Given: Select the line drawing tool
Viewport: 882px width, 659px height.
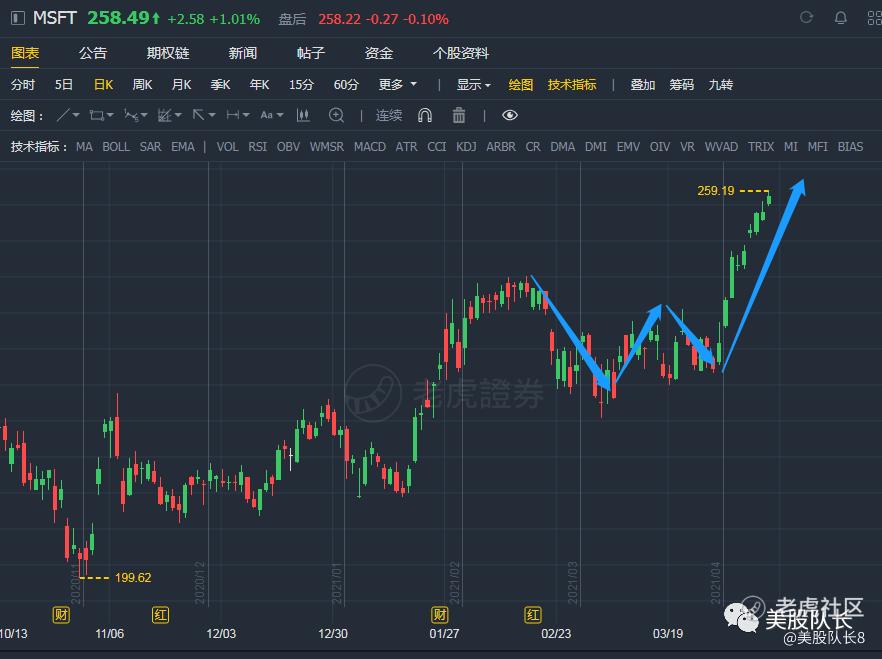Looking at the screenshot, I should tap(63, 115).
